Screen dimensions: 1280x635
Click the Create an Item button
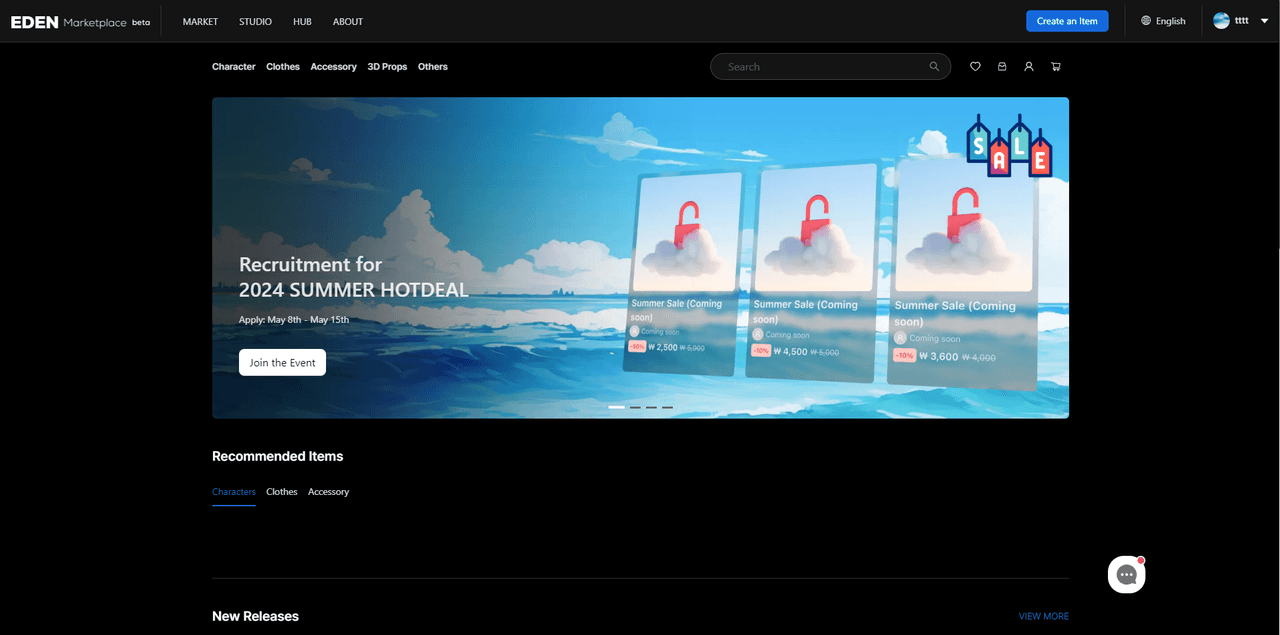pos(1066,21)
